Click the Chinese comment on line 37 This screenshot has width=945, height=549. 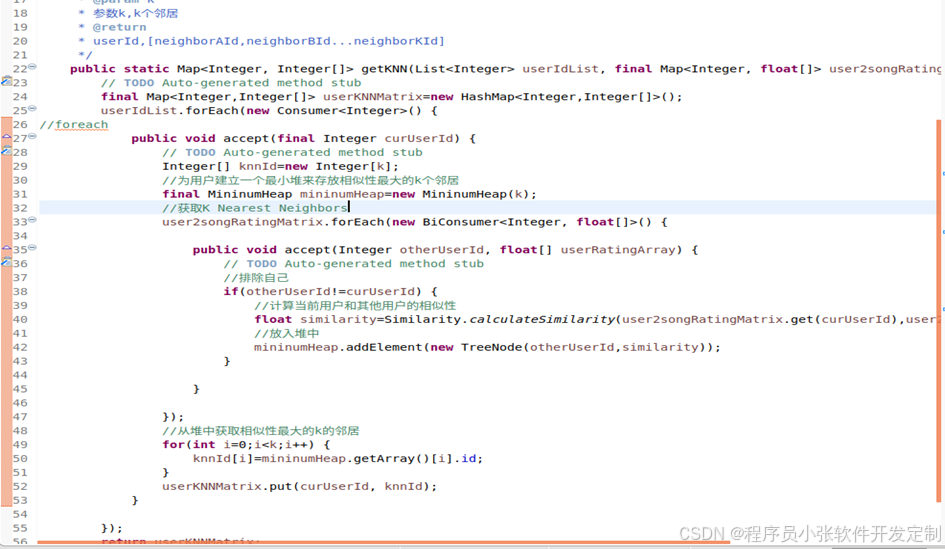256,278
